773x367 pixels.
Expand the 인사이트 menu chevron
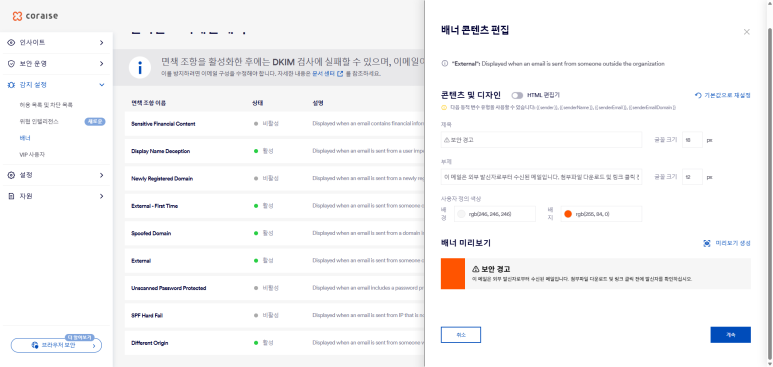[x=102, y=42]
